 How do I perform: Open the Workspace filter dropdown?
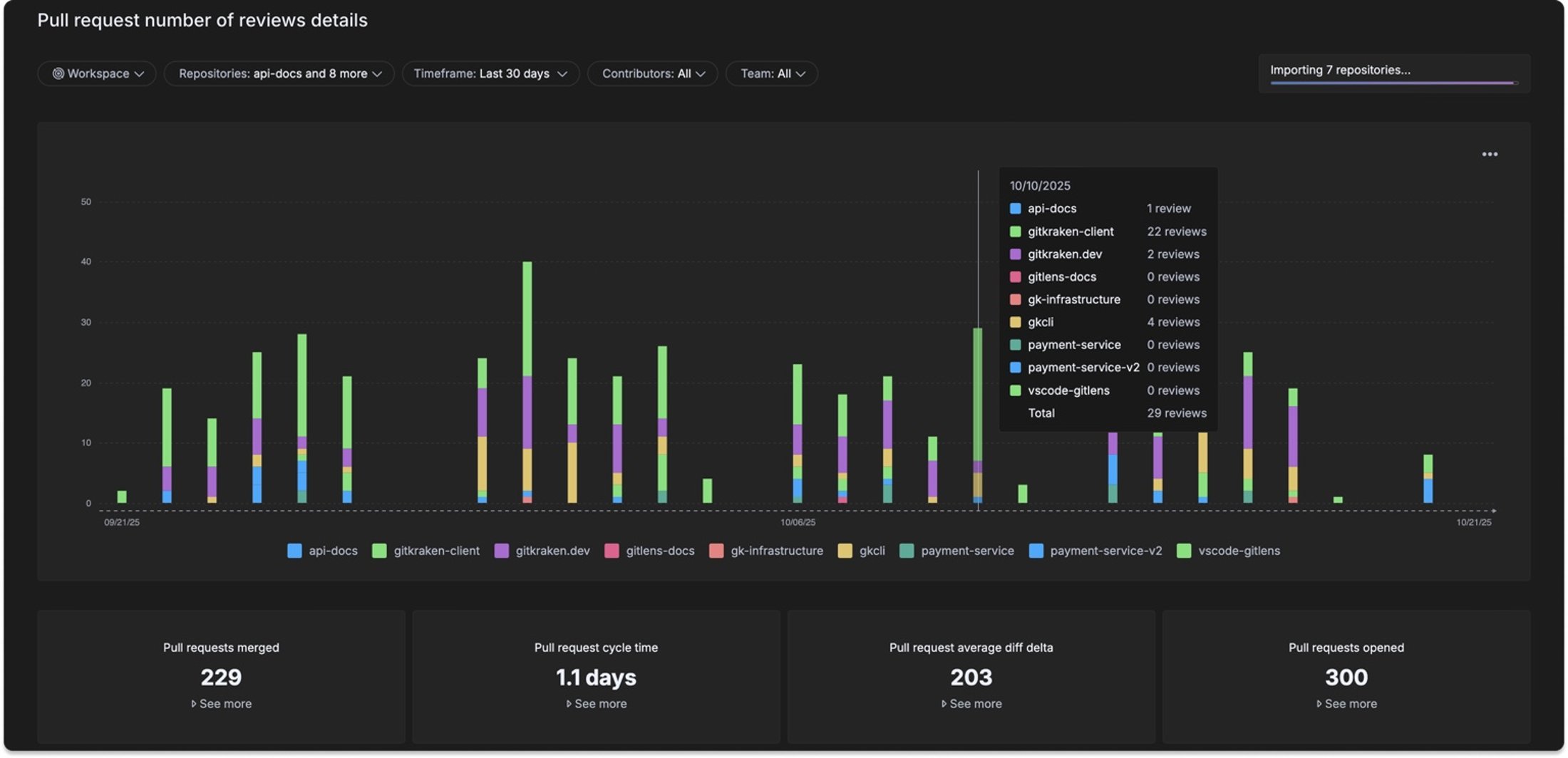point(97,73)
